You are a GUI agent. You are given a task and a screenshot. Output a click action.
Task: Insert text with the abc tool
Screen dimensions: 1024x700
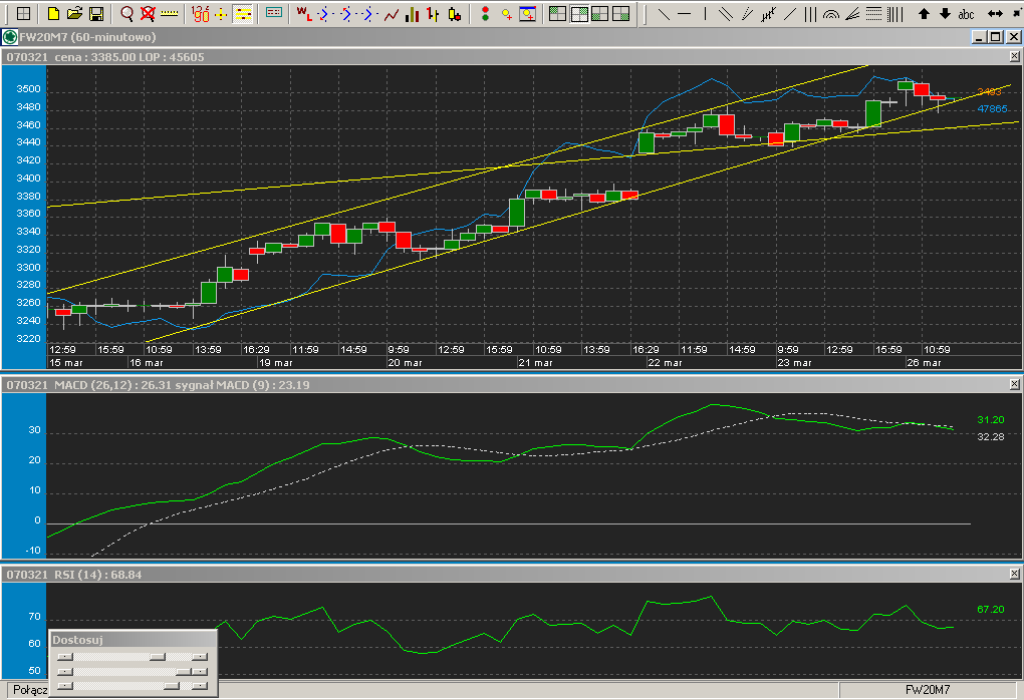966,14
